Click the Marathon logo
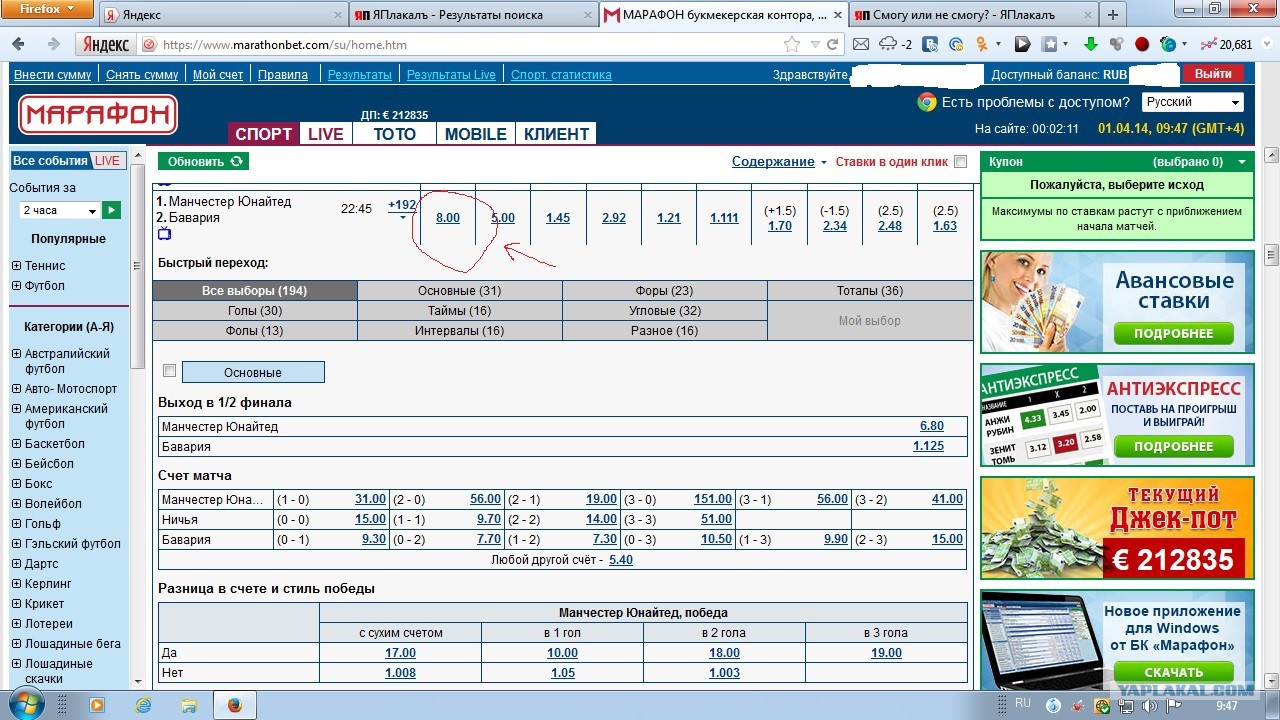This screenshot has height=720, width=1280. pyautogui.click(x=98, y=115)
